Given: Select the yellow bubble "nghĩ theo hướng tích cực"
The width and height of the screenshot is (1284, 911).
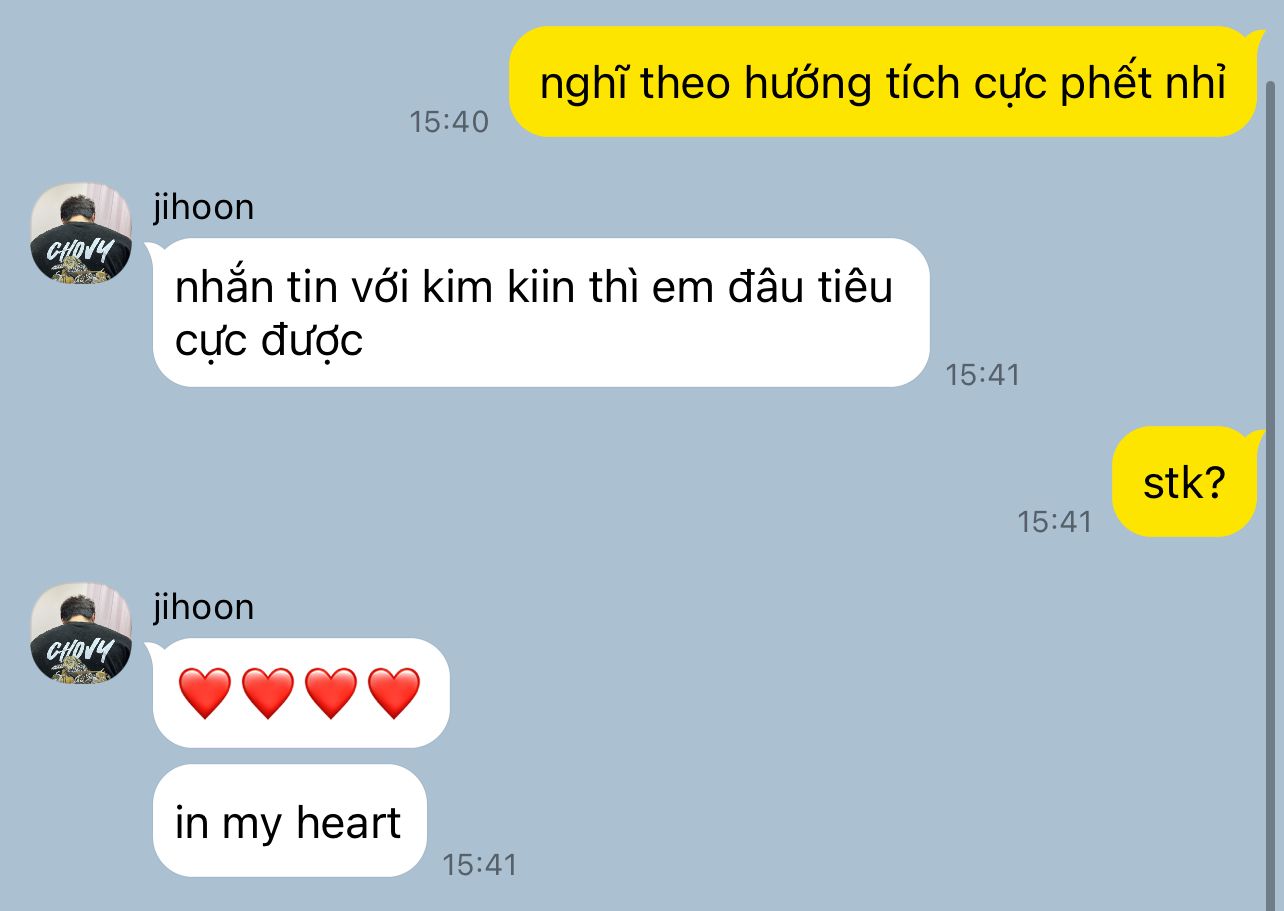Looking at the screenshot, I should pyautogui.click(x=884, y=82).
